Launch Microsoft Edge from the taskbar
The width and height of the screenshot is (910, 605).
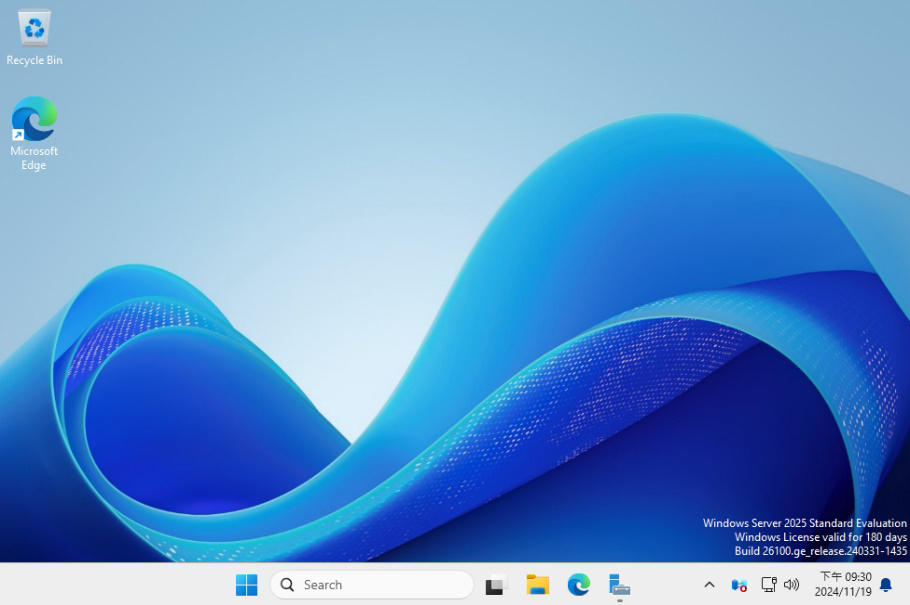(579, 585)
